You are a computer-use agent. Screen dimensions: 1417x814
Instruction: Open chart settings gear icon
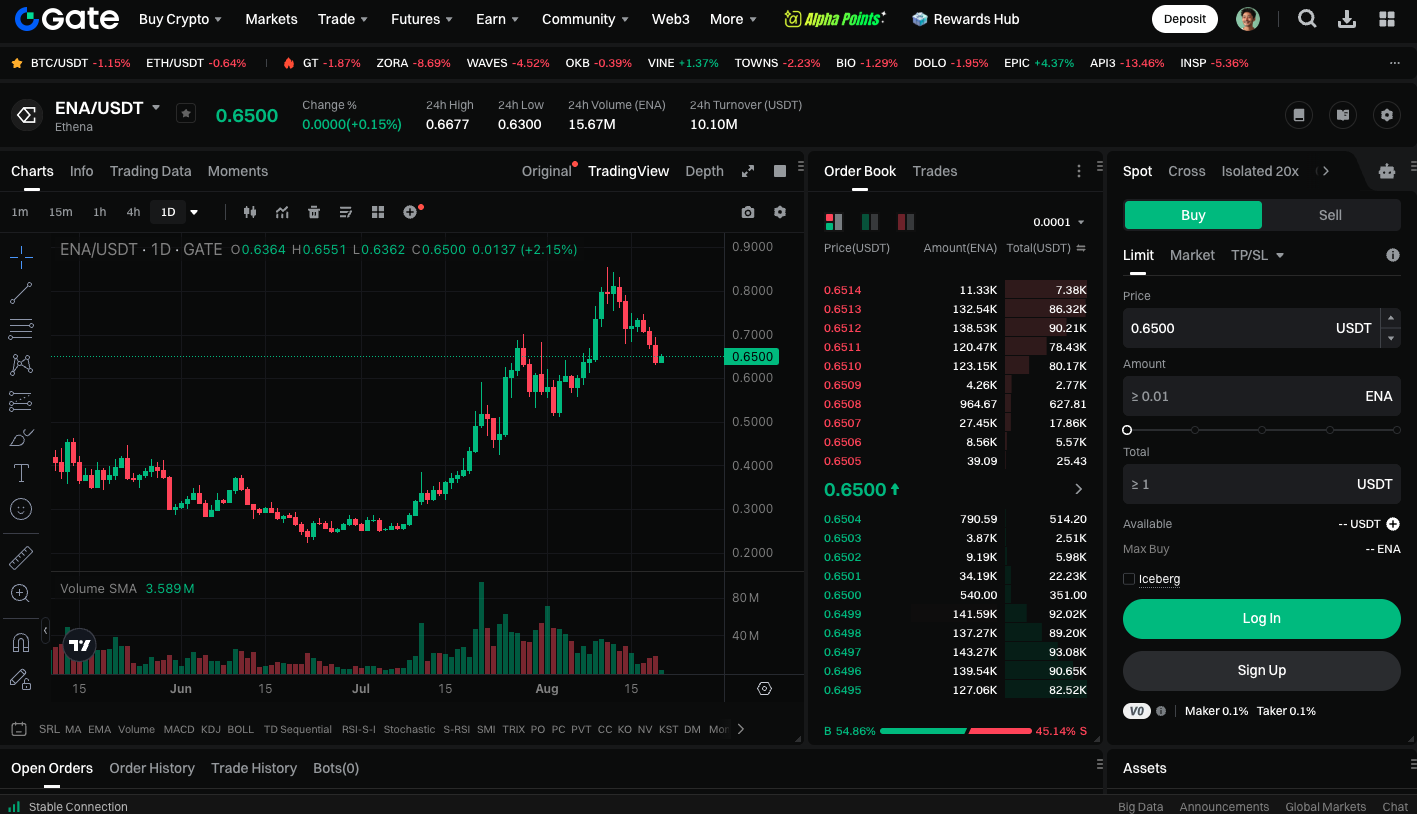tap(780, 212)
